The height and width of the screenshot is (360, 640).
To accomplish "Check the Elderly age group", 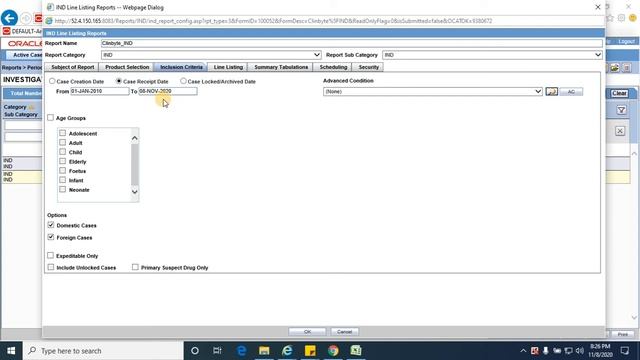I will pos(62,161).
